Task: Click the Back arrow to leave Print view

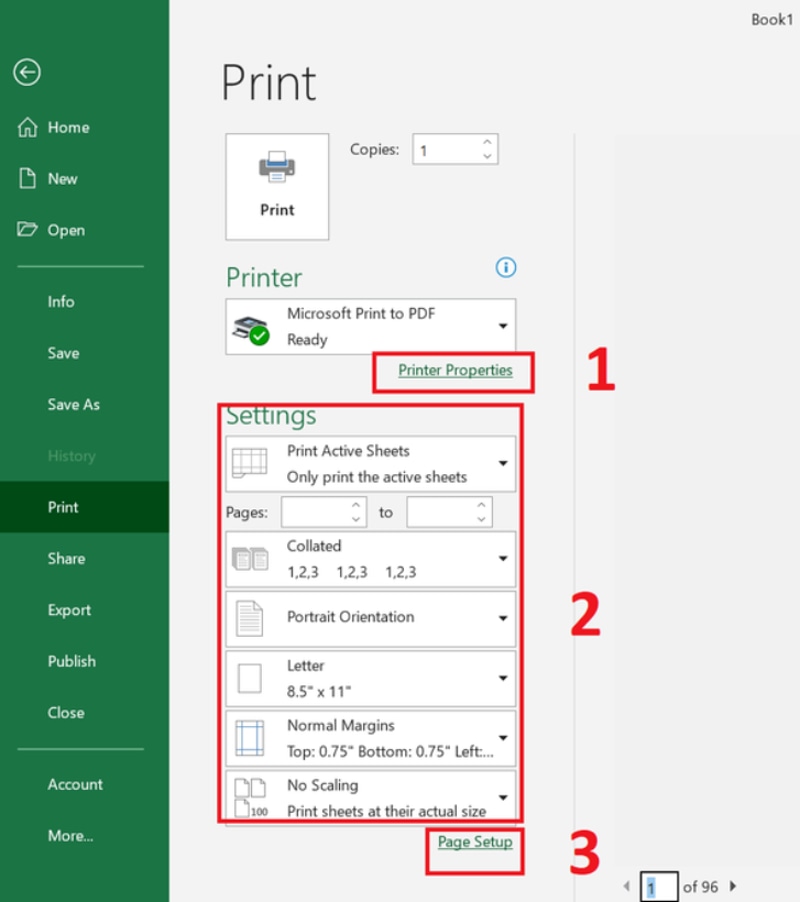Action: coord(26,72)
